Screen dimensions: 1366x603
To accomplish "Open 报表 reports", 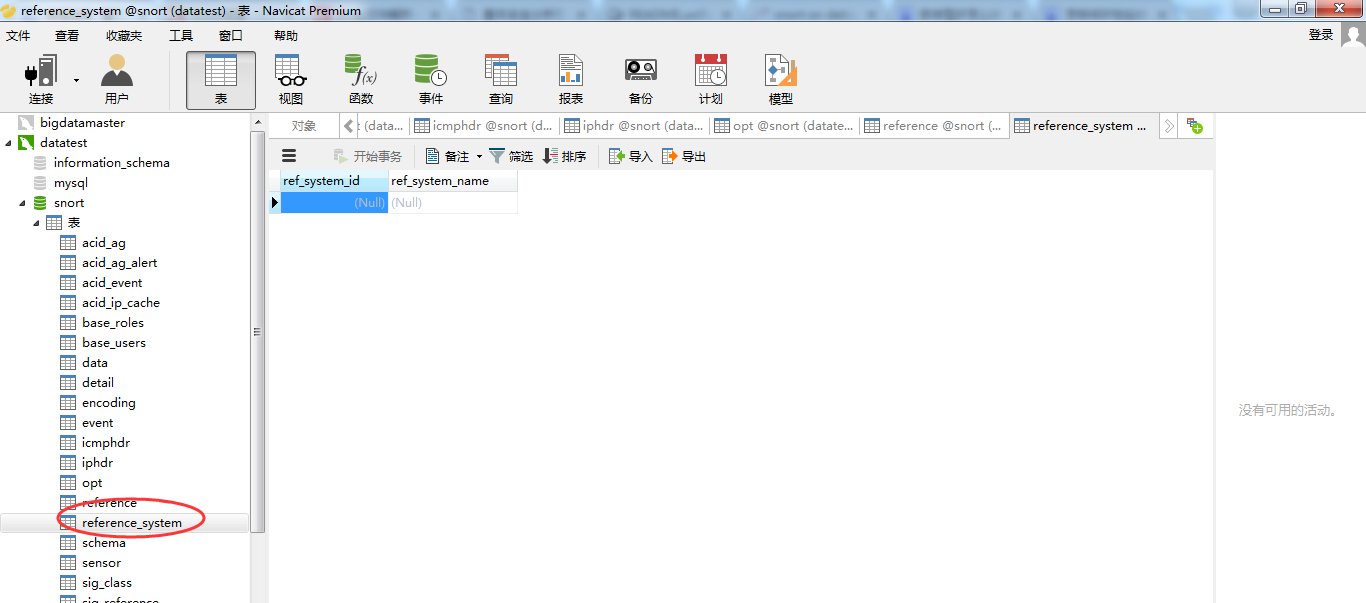I will [x=571, y=80].
